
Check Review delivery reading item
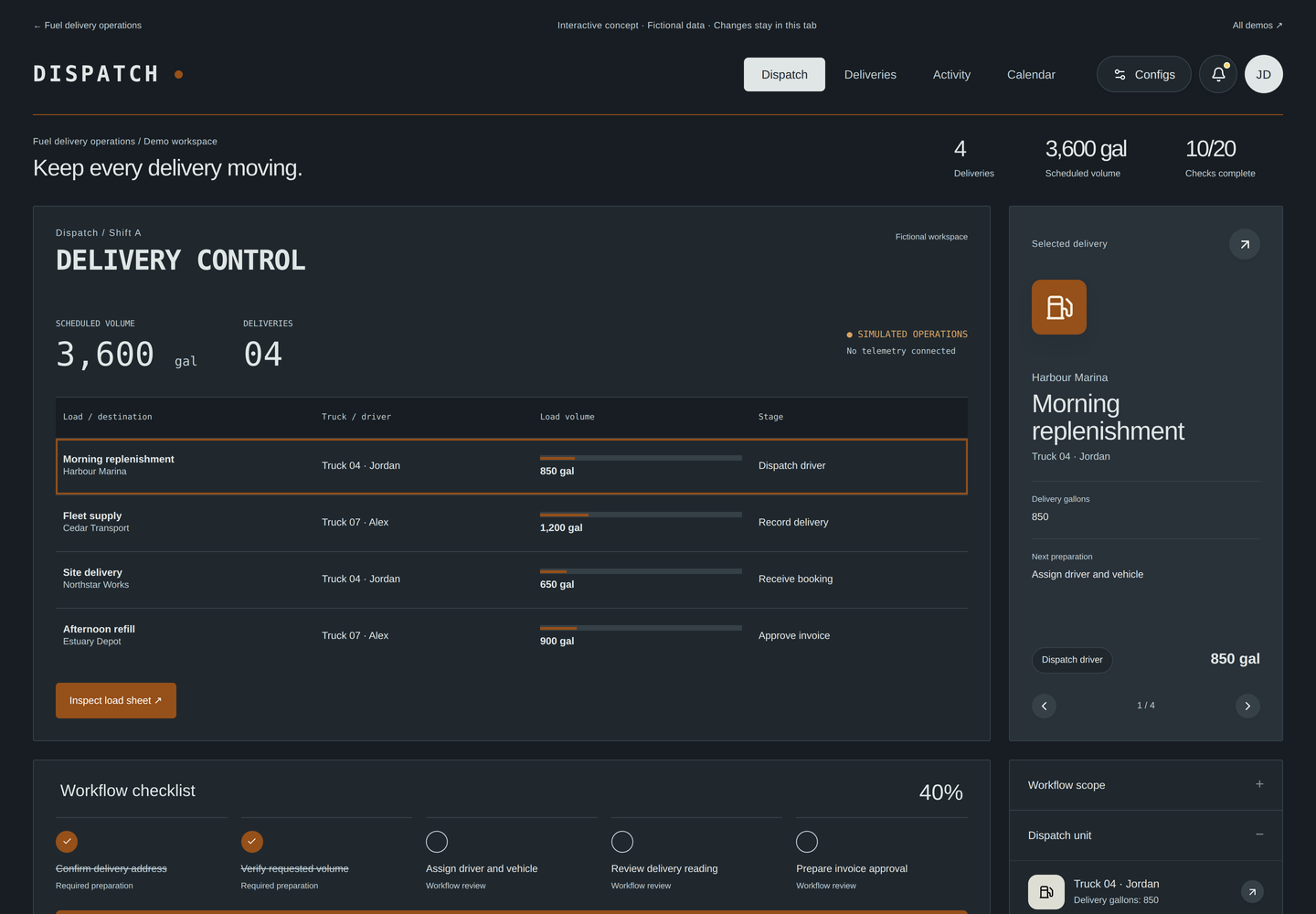[x=622, y=842]
